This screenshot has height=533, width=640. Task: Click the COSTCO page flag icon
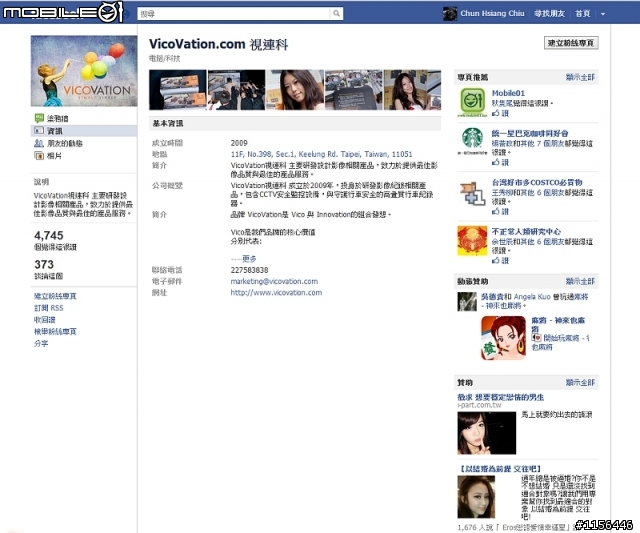pos(472,193)
